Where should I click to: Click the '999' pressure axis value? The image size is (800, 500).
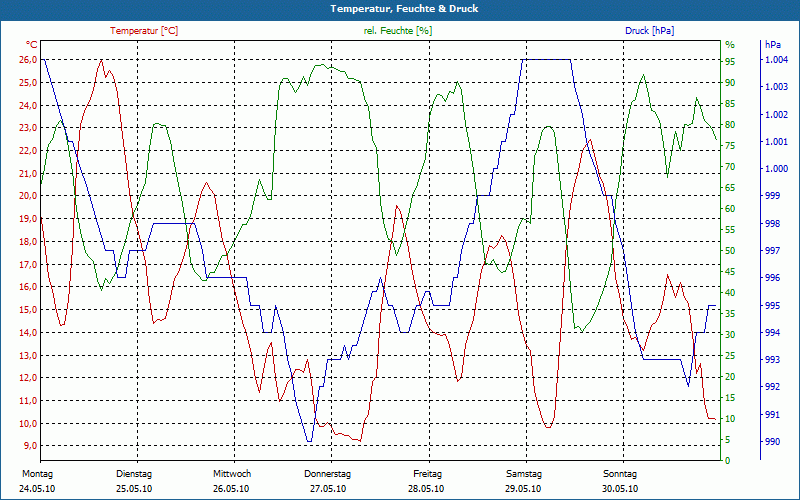[772, 196]
